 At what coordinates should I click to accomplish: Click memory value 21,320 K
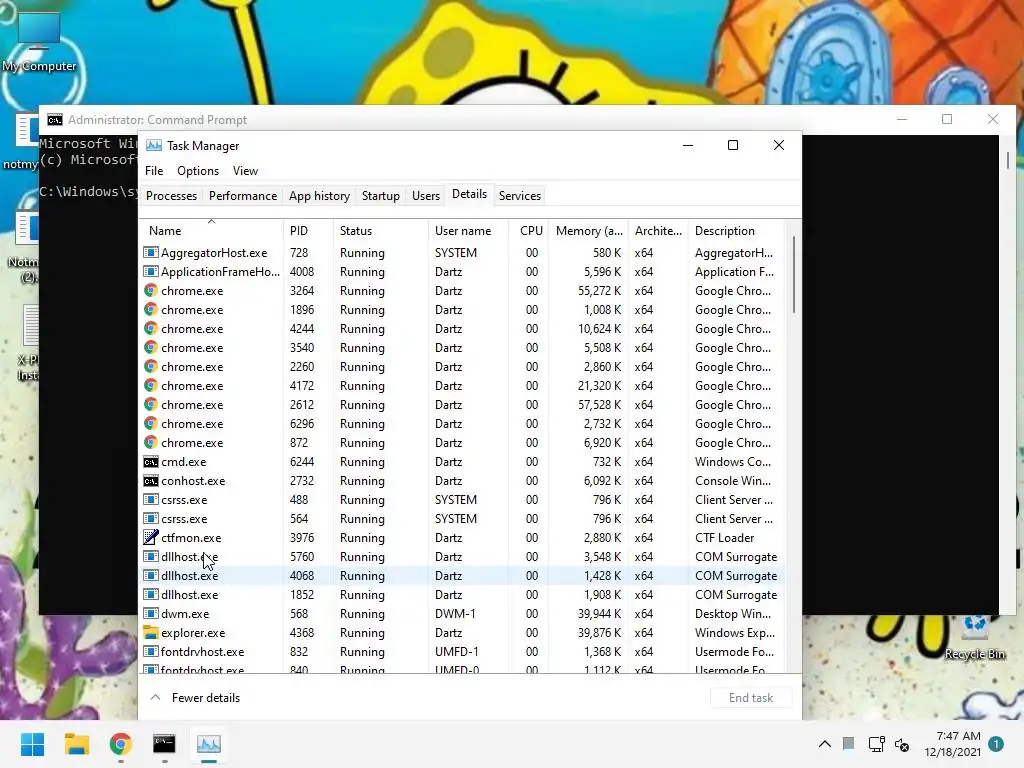[x=599, y=385]
